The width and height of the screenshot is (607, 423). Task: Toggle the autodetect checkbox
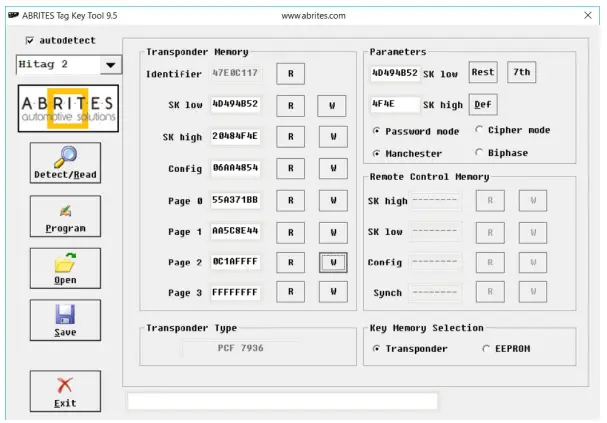click(29, 40)
